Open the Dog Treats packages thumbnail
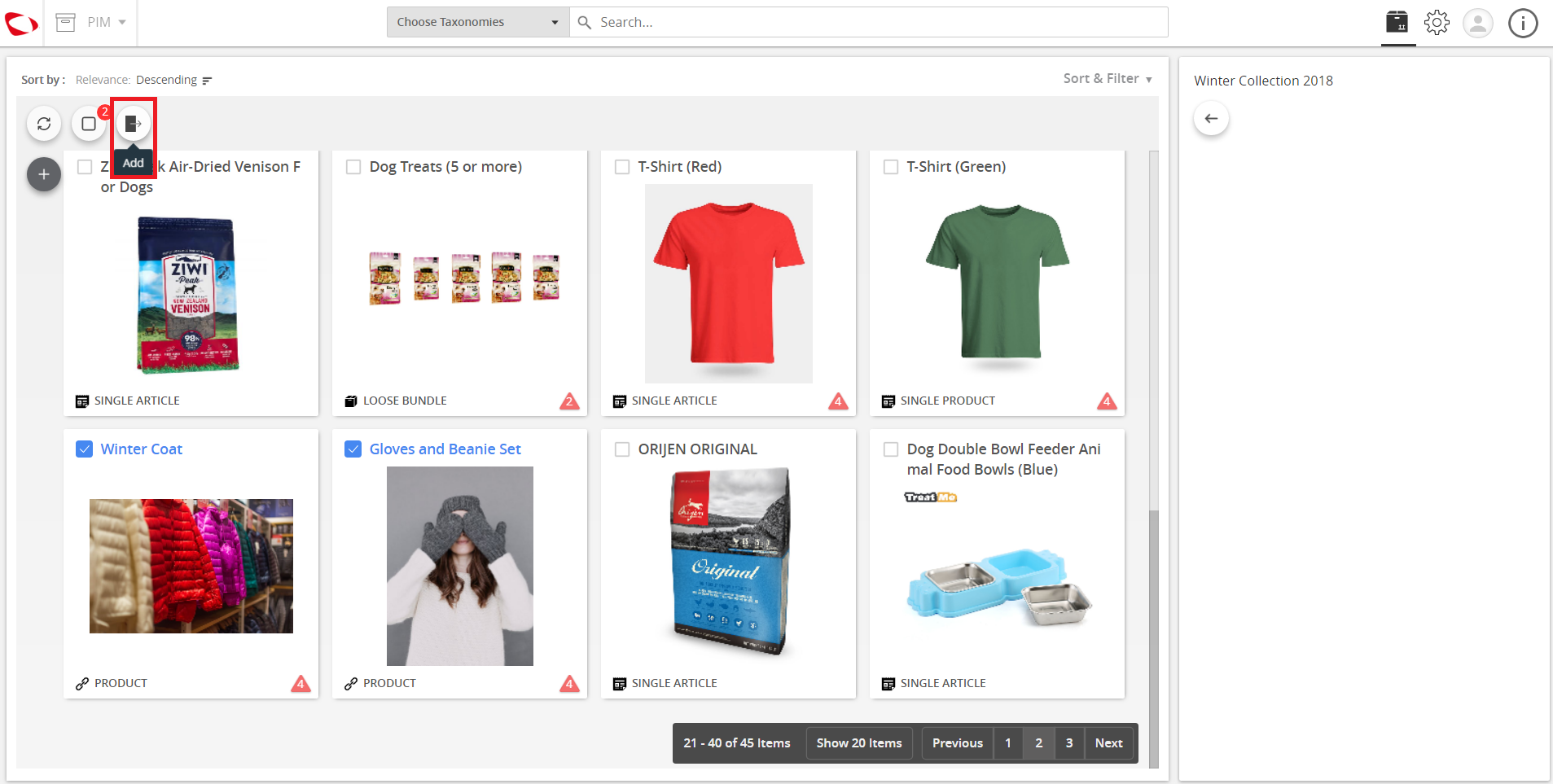The height and width of the screenshot is (784, 1553). click(465, 278)
